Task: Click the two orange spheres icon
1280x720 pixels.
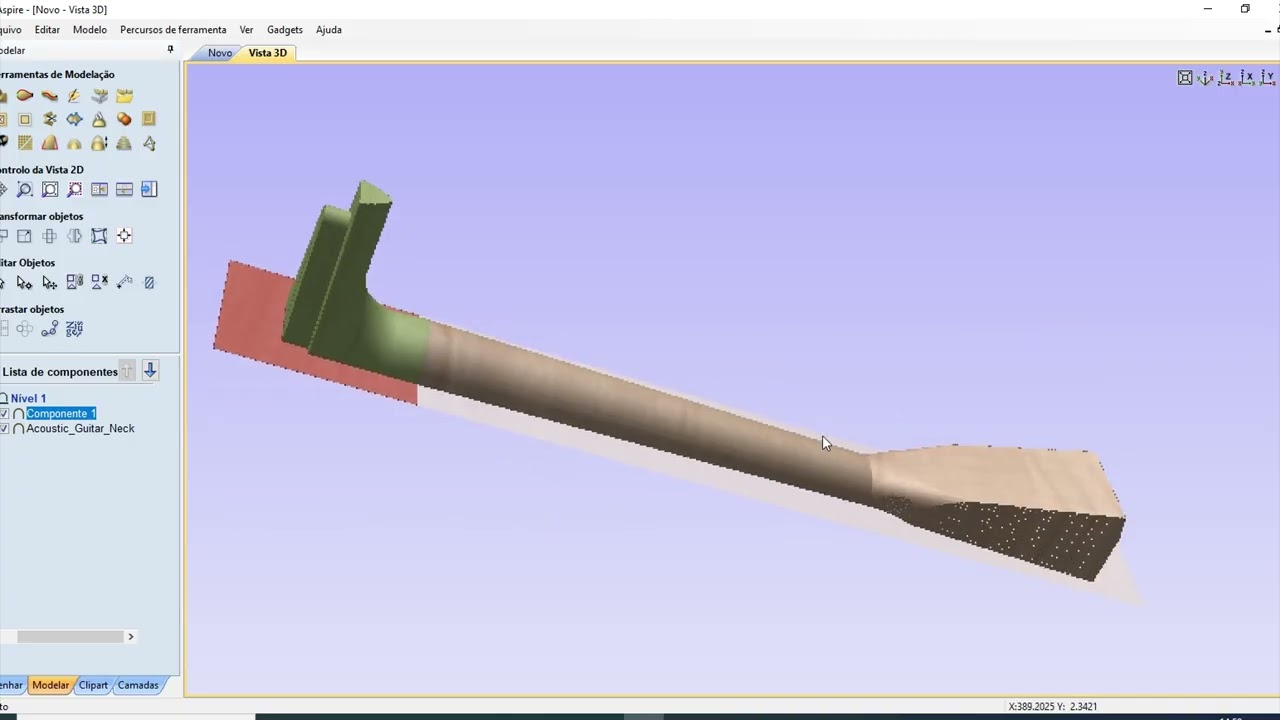Action: pyautogui.click(x=124, y=119)
